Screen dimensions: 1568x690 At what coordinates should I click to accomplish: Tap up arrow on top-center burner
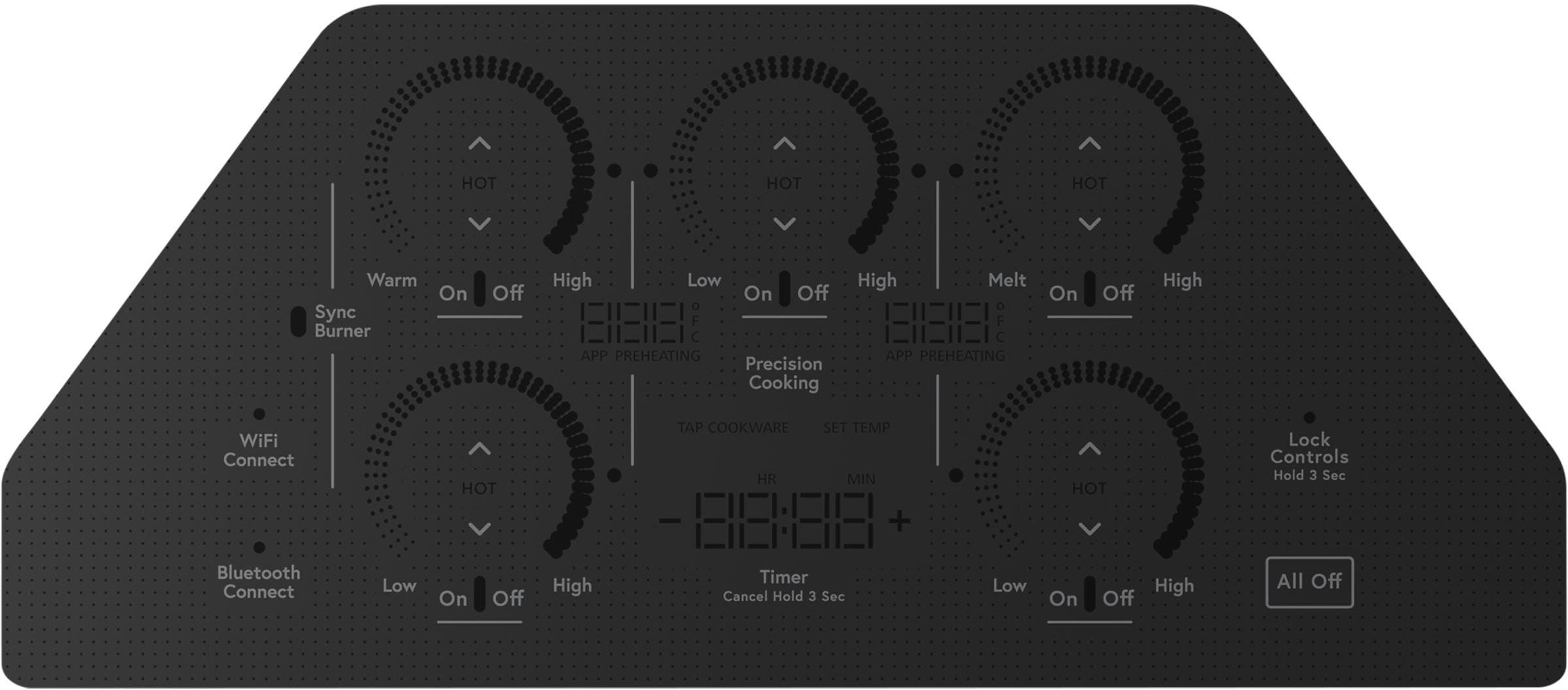pyautogui.click(x=784, y=144)
